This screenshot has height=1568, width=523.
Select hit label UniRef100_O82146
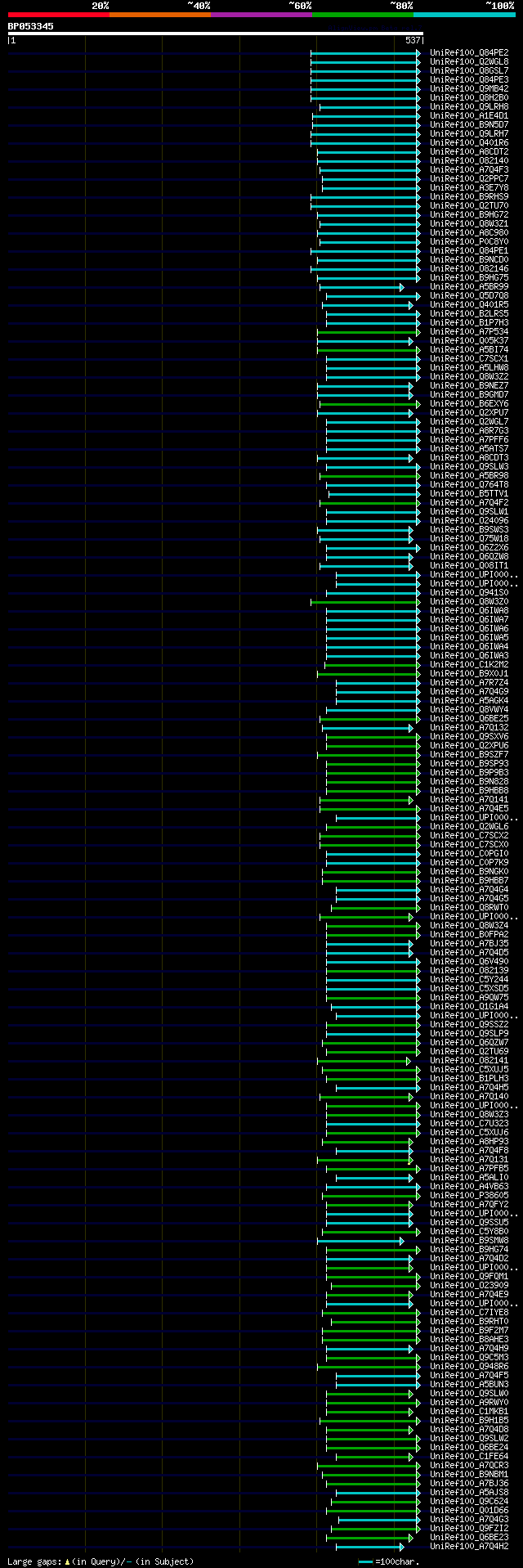(x=469, y=268)
